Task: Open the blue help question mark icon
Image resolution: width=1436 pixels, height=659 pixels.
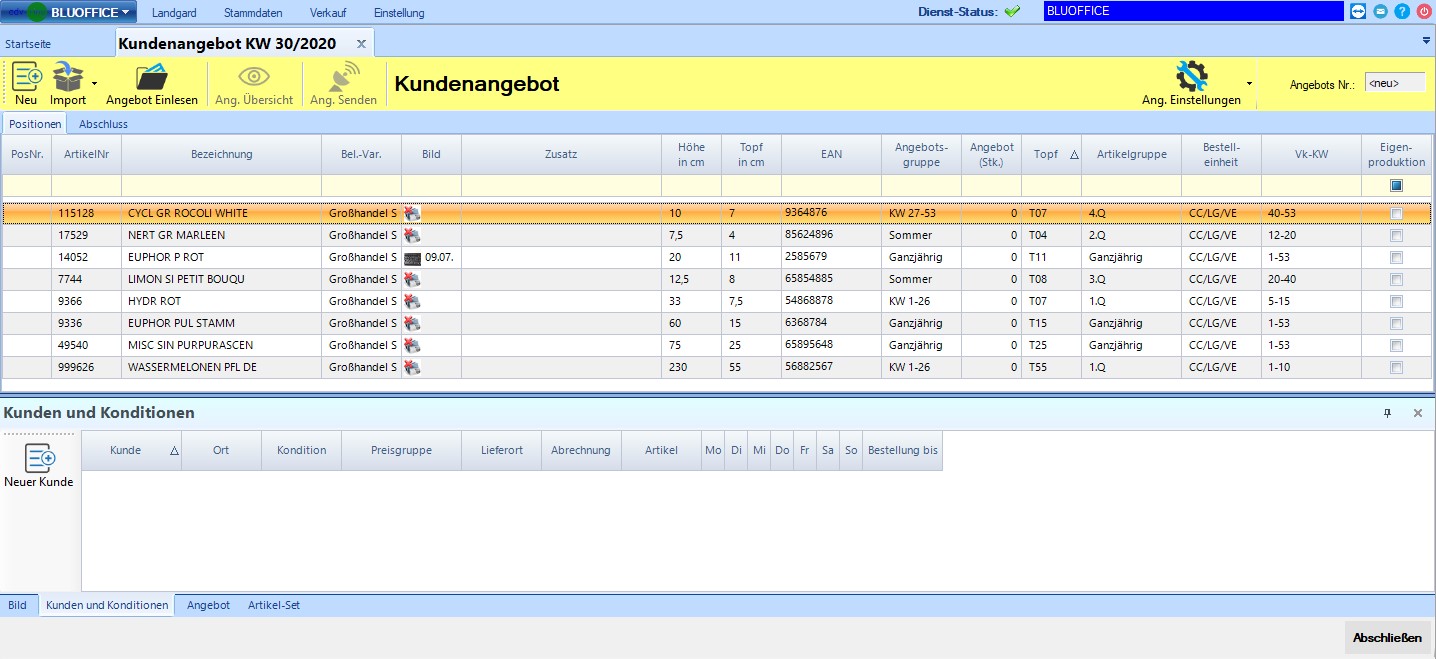Action: click(1402, 12)
